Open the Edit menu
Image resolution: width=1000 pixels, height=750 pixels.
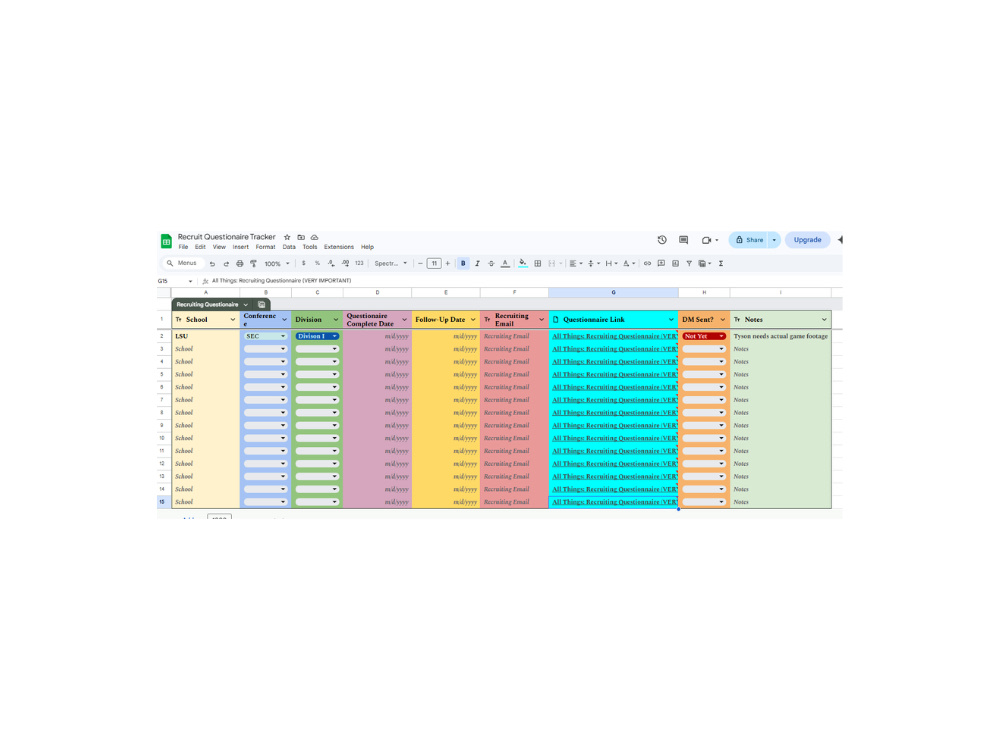tap(200, 247)
